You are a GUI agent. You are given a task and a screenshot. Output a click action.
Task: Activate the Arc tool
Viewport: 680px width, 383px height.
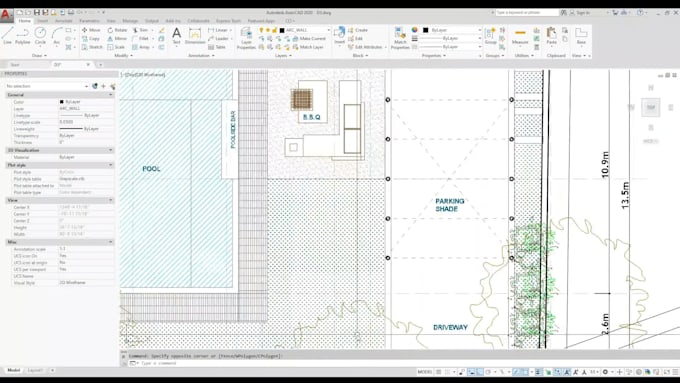tap(57, 36)
